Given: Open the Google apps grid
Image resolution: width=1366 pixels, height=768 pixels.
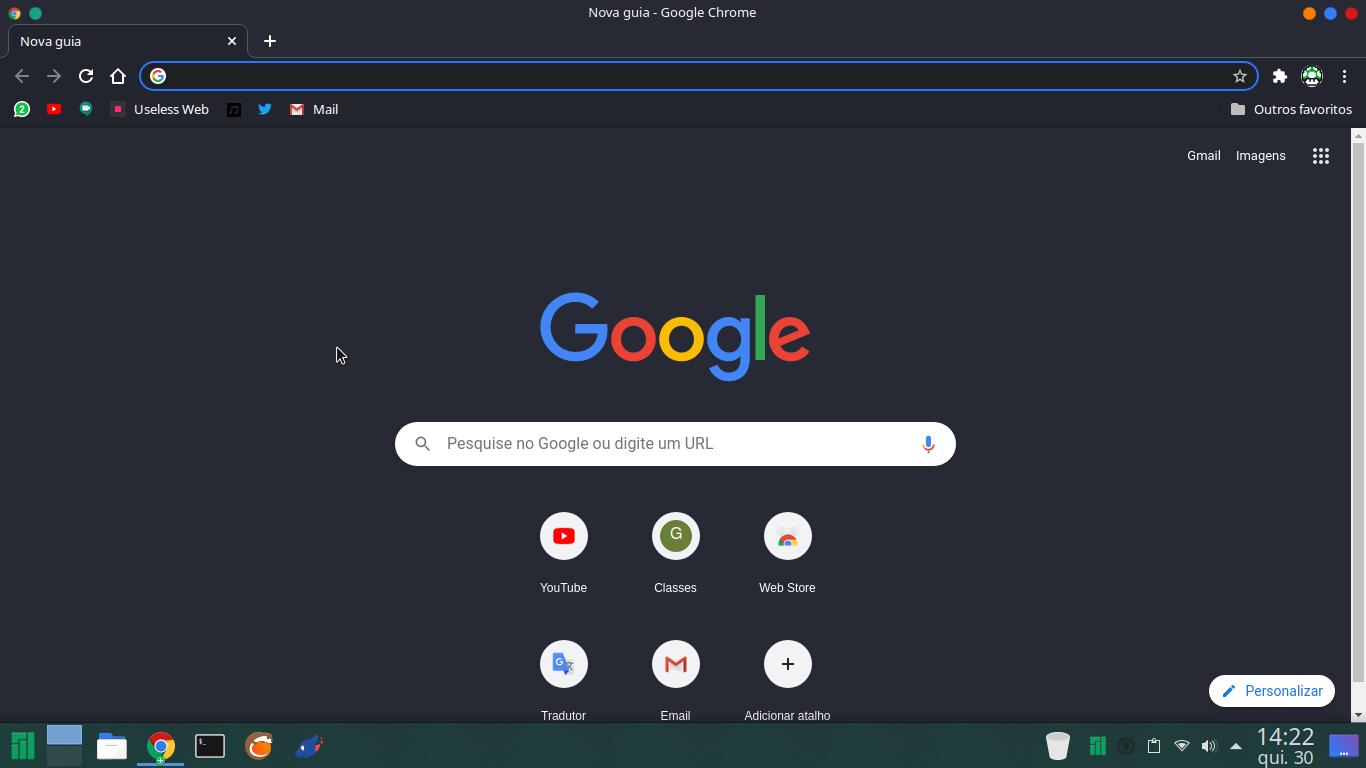Looking at the screenshot, I should (x=1321, y=156).
